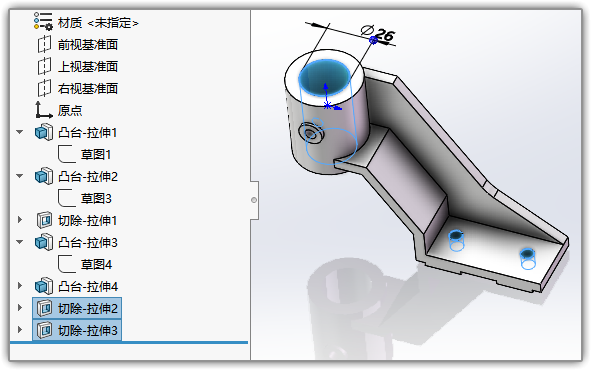Click the rollback bar below 切除-拉伸3
This screenshot has width=591, height=370.
point(129,342)
